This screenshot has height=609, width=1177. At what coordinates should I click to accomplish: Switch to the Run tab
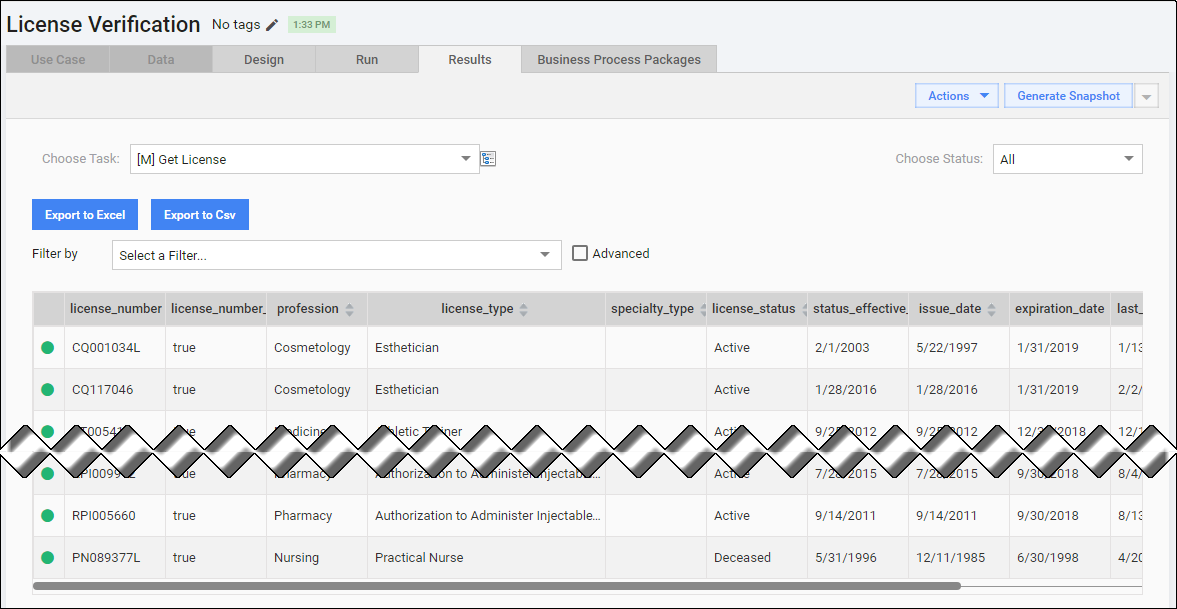point(366,59)
